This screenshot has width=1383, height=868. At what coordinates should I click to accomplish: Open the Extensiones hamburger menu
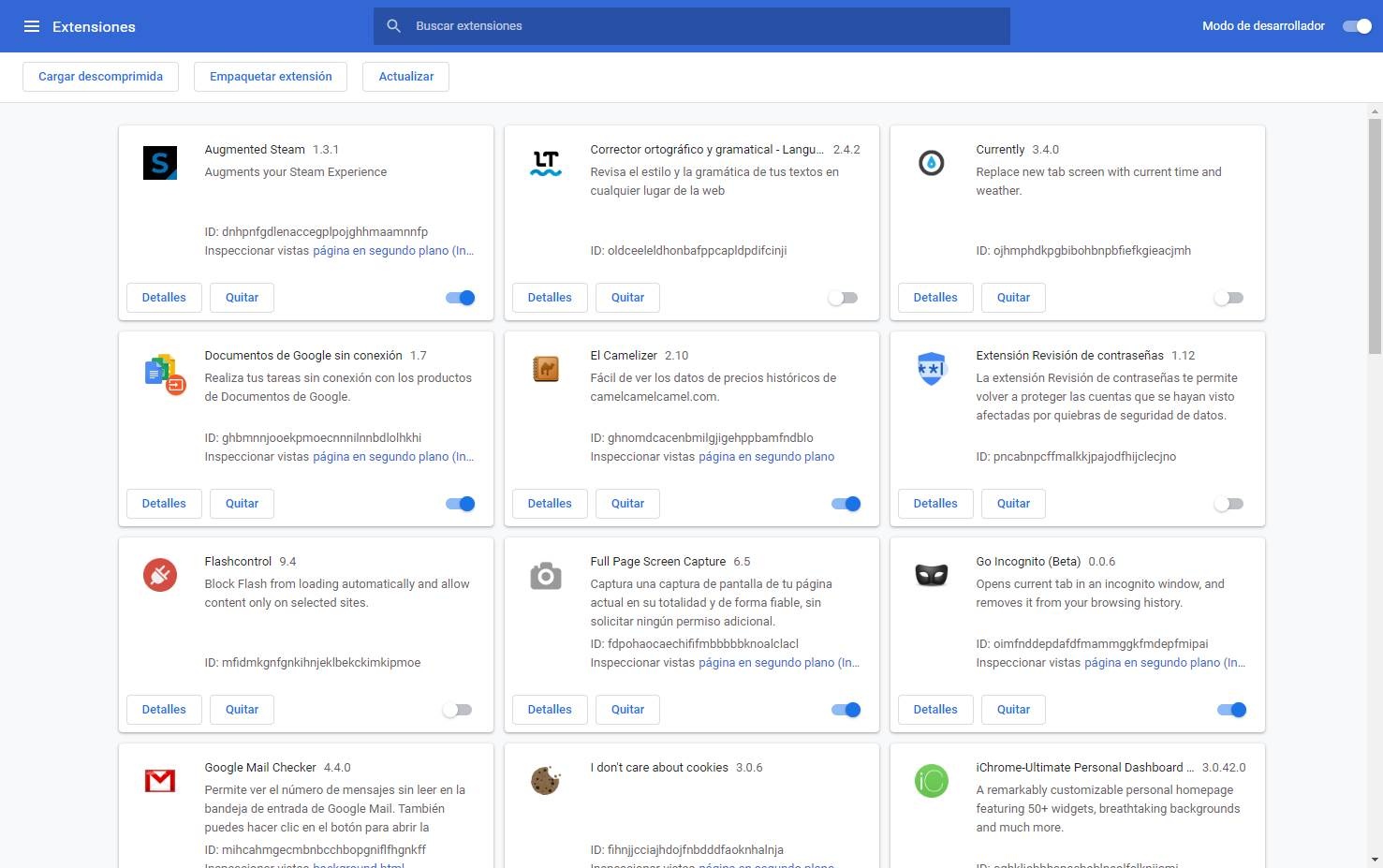(x=32, y=26)
